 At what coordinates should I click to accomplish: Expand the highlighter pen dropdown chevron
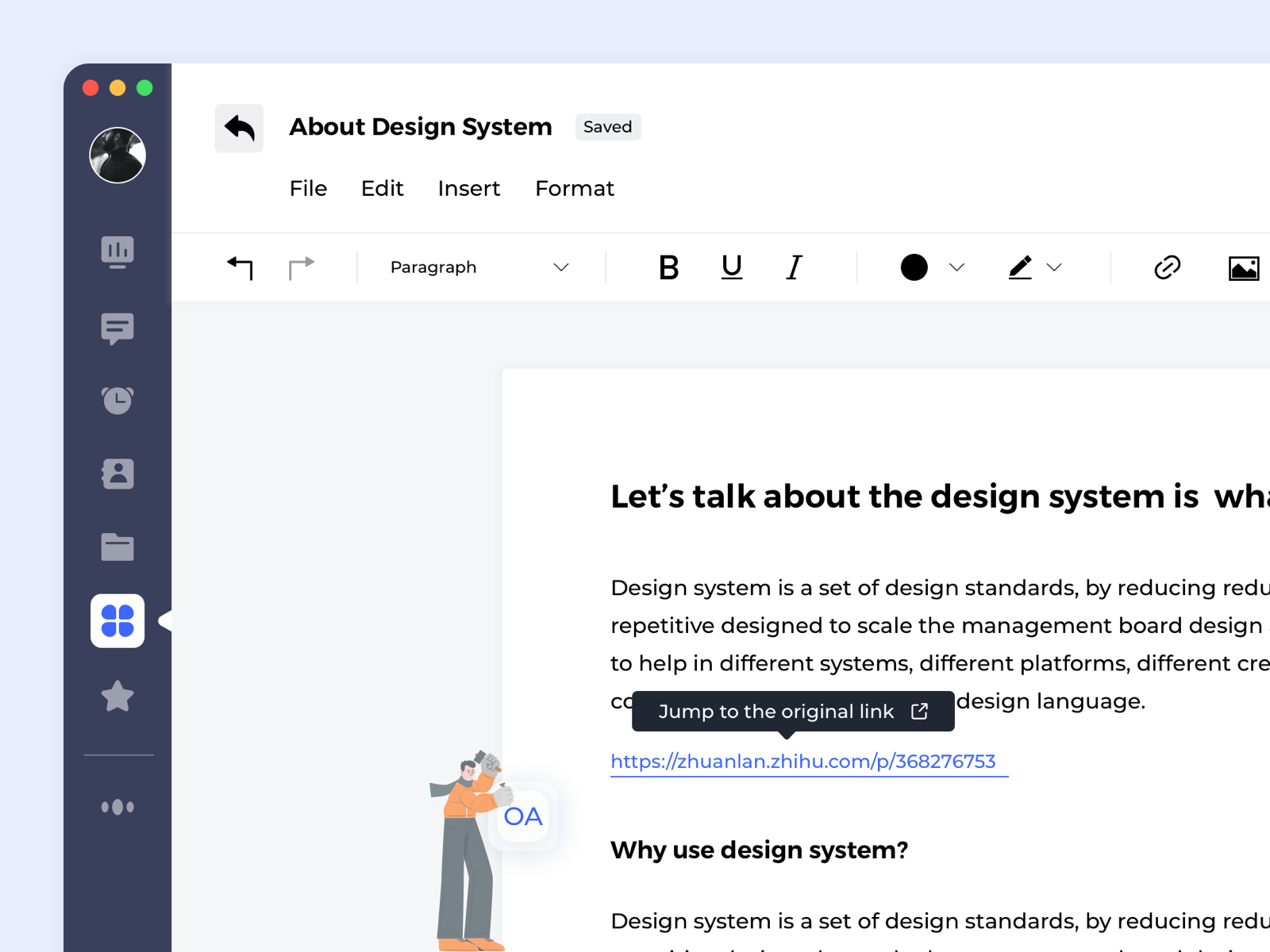pos(1054,267)
